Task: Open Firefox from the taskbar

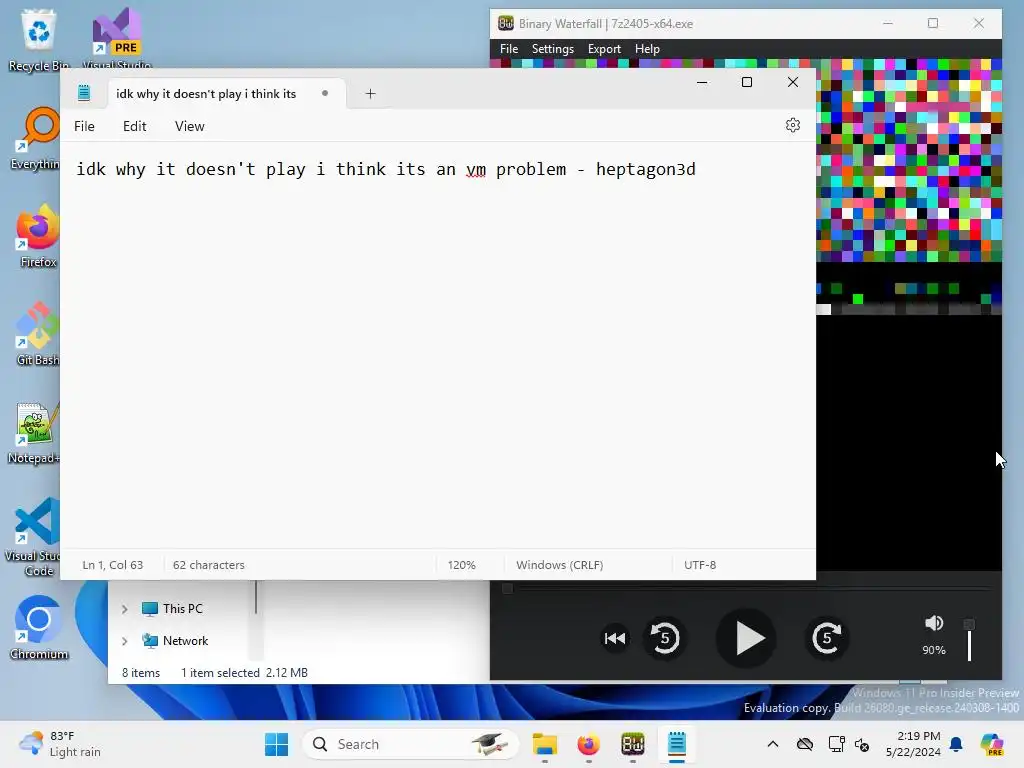Action: tap(588, 744)
